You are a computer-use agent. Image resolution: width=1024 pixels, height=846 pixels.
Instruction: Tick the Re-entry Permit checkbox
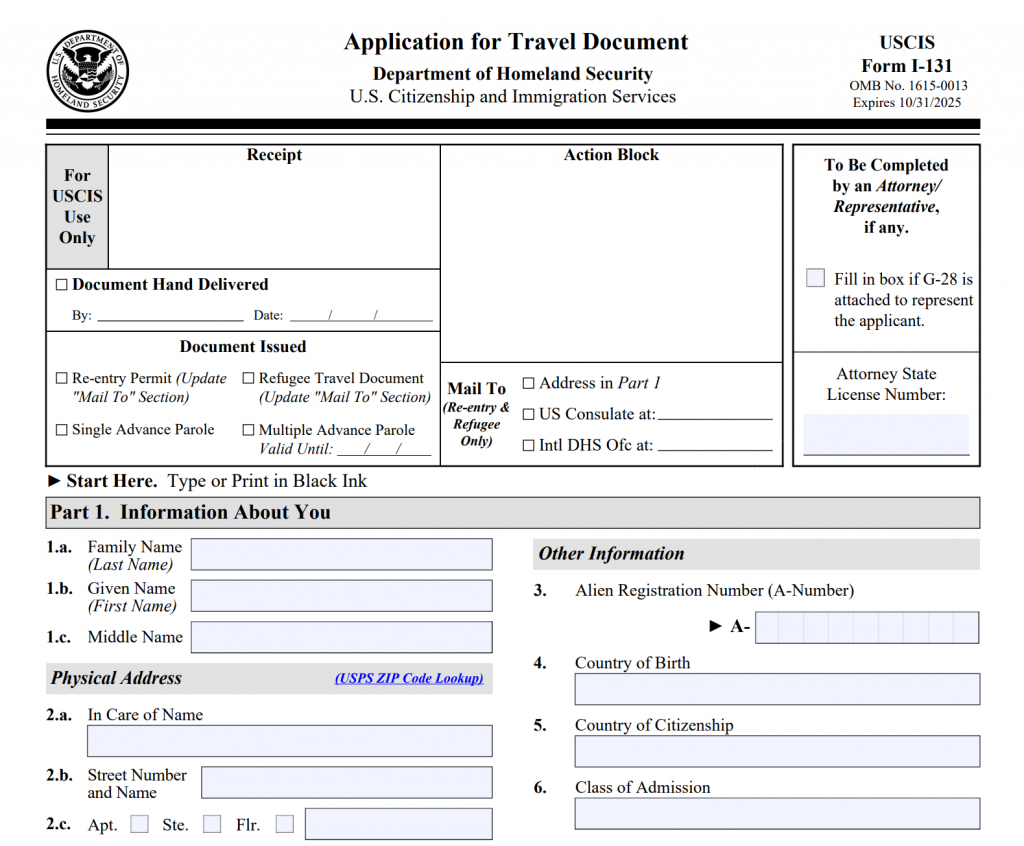61,378
